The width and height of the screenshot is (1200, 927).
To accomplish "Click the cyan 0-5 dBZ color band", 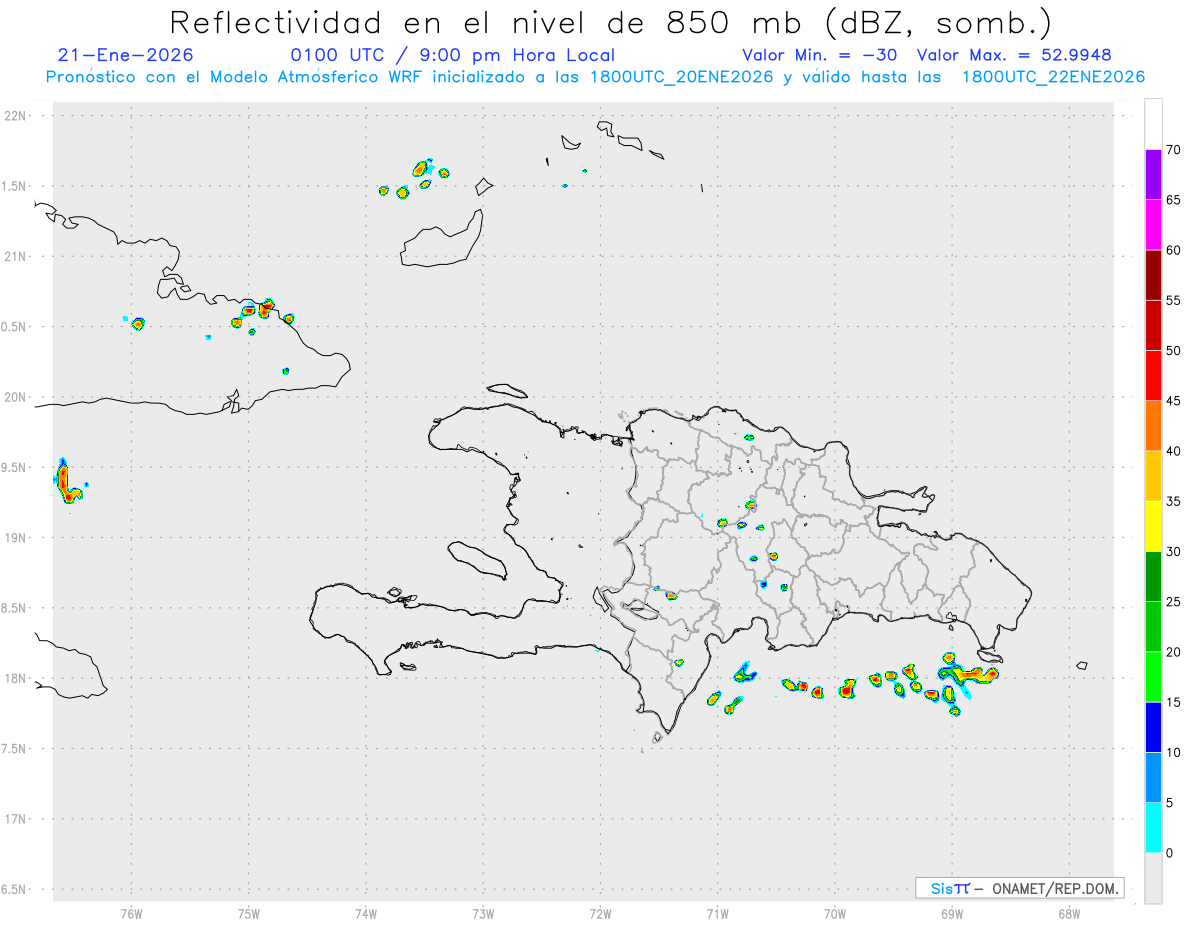I will pyautogui.click(x=1153, y=828).
